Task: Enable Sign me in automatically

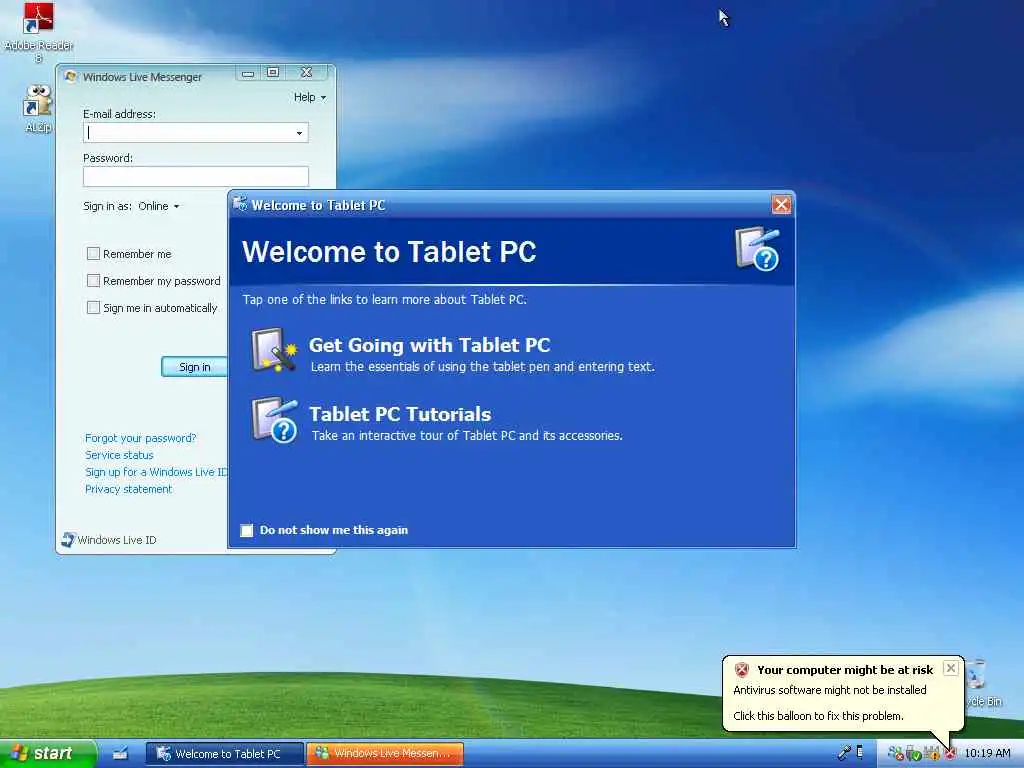Action: click(x=93, y=308)
